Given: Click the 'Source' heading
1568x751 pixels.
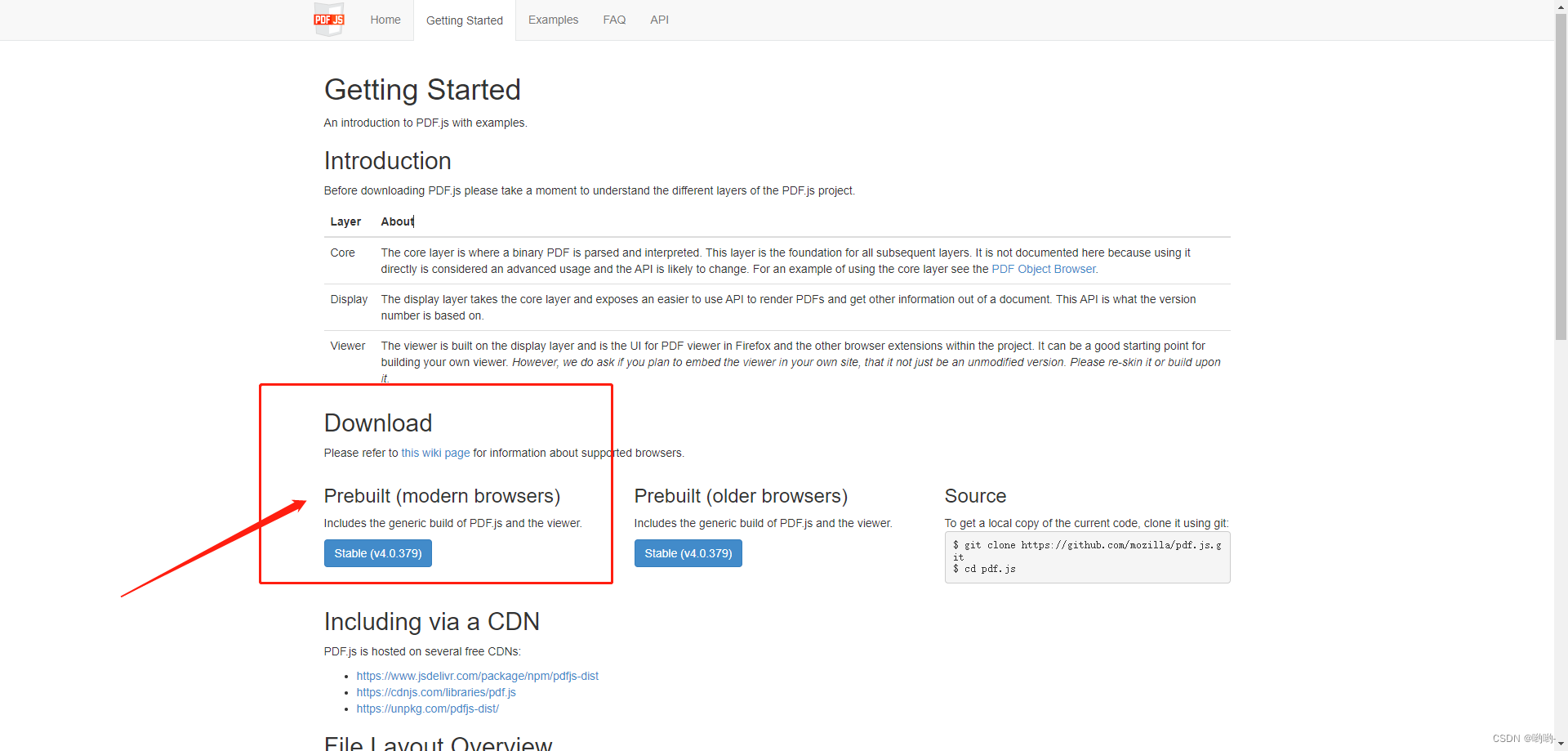Looking at the screenshot, I should coord(975,496).
